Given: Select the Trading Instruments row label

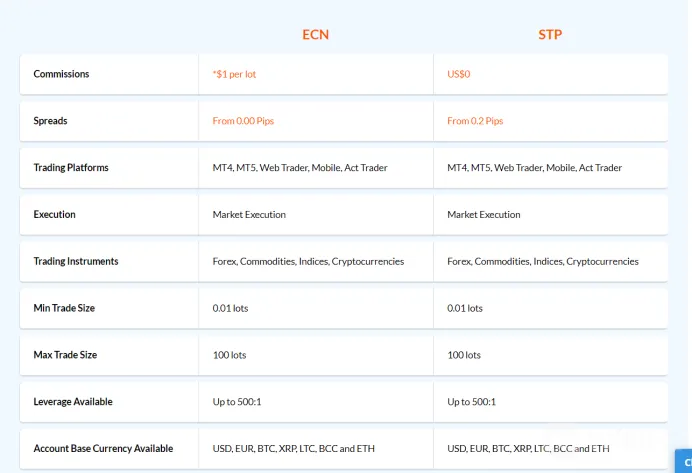Looking at the screenshot, I should pyautogui.click(x=76, y=261).
